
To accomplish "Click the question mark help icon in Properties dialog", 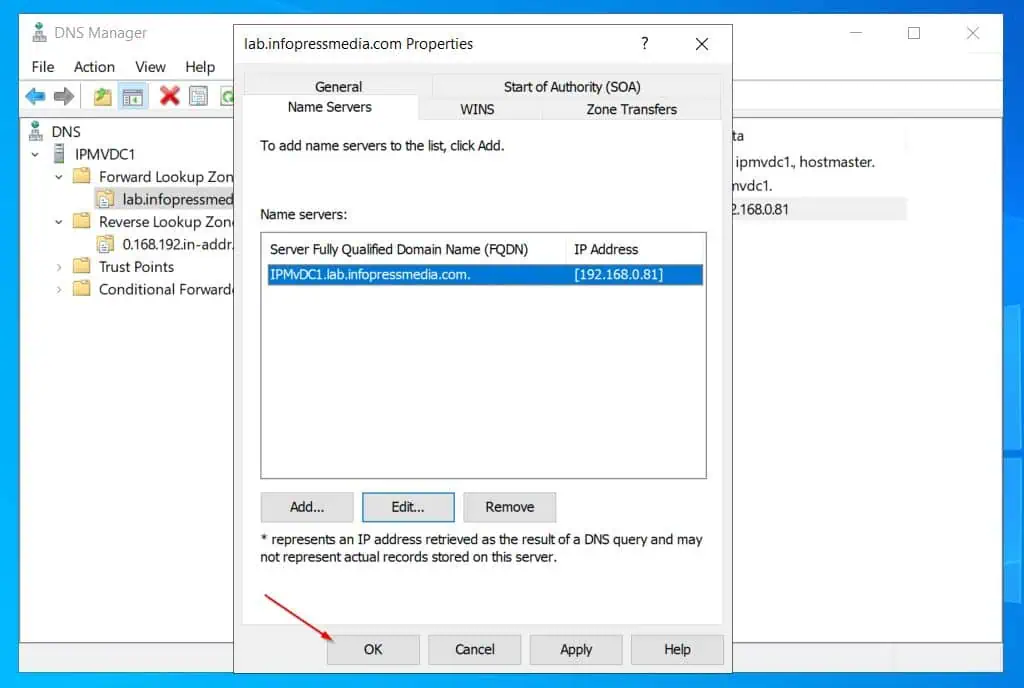I will 645,44.
